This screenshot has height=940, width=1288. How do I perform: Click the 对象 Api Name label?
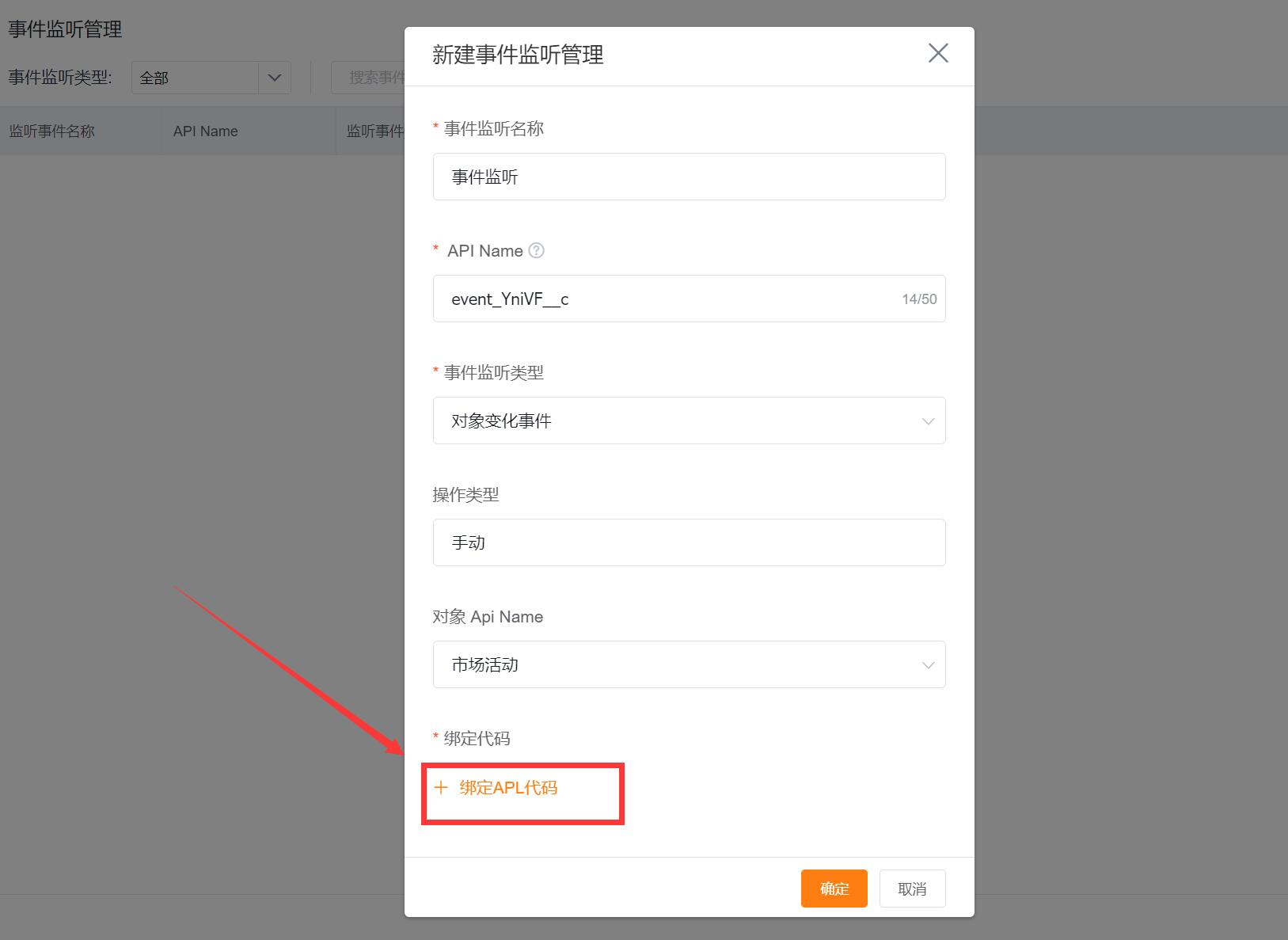pyautogui.click(x=488, y=616)
